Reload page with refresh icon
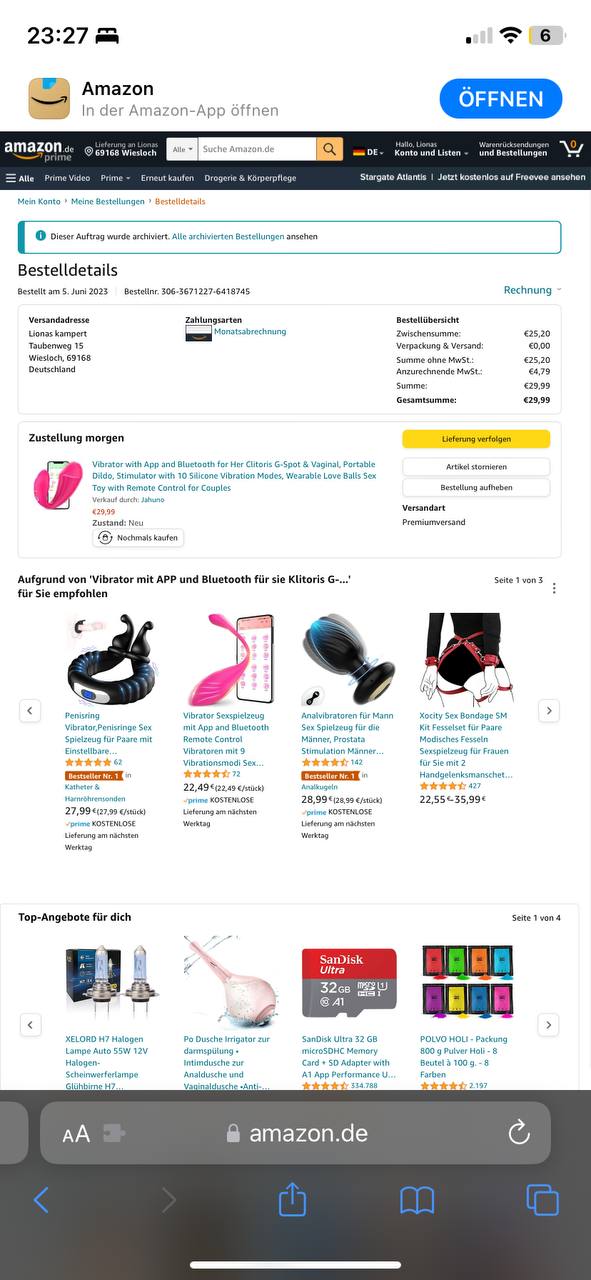This screenshot has width=591, height=1280. click(x=518, y=1132)
